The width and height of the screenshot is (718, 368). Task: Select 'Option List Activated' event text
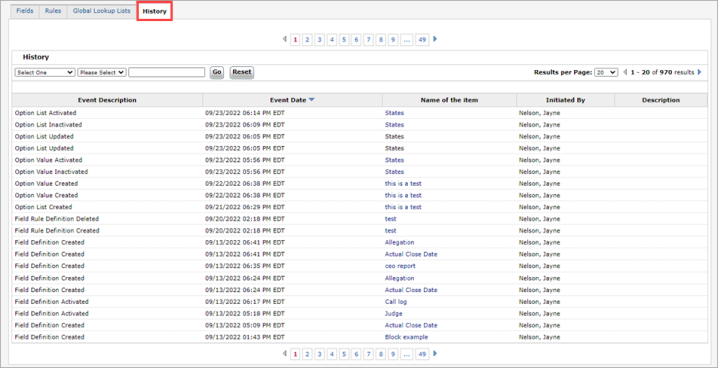45,113
